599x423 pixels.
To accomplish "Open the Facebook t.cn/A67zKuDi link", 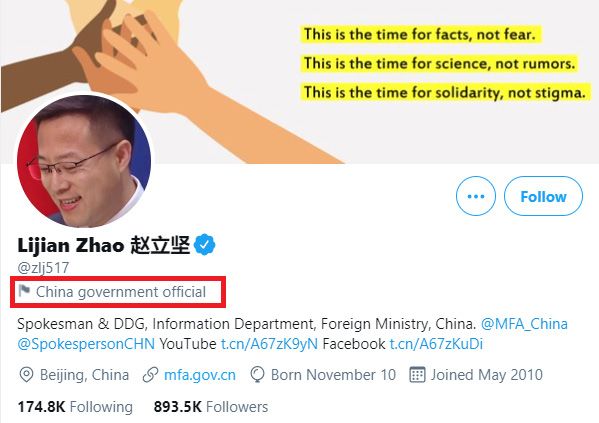I will pyautogui.click(x=436, y=344).
